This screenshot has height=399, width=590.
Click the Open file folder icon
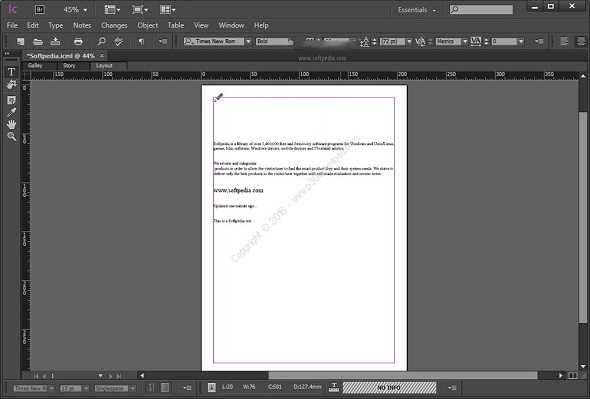click(38, 41)
